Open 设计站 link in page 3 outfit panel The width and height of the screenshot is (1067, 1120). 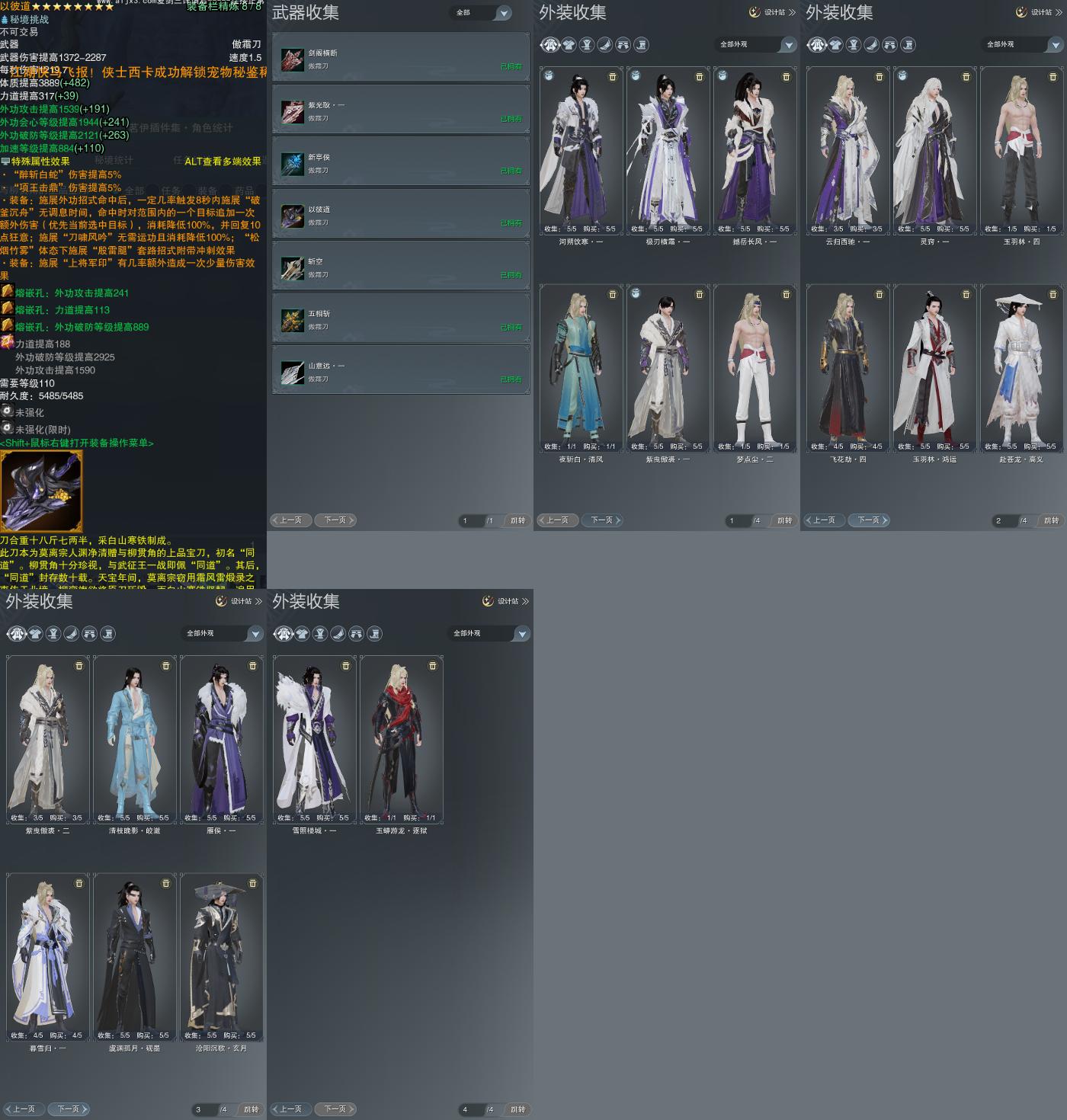[x=239, y=601]
